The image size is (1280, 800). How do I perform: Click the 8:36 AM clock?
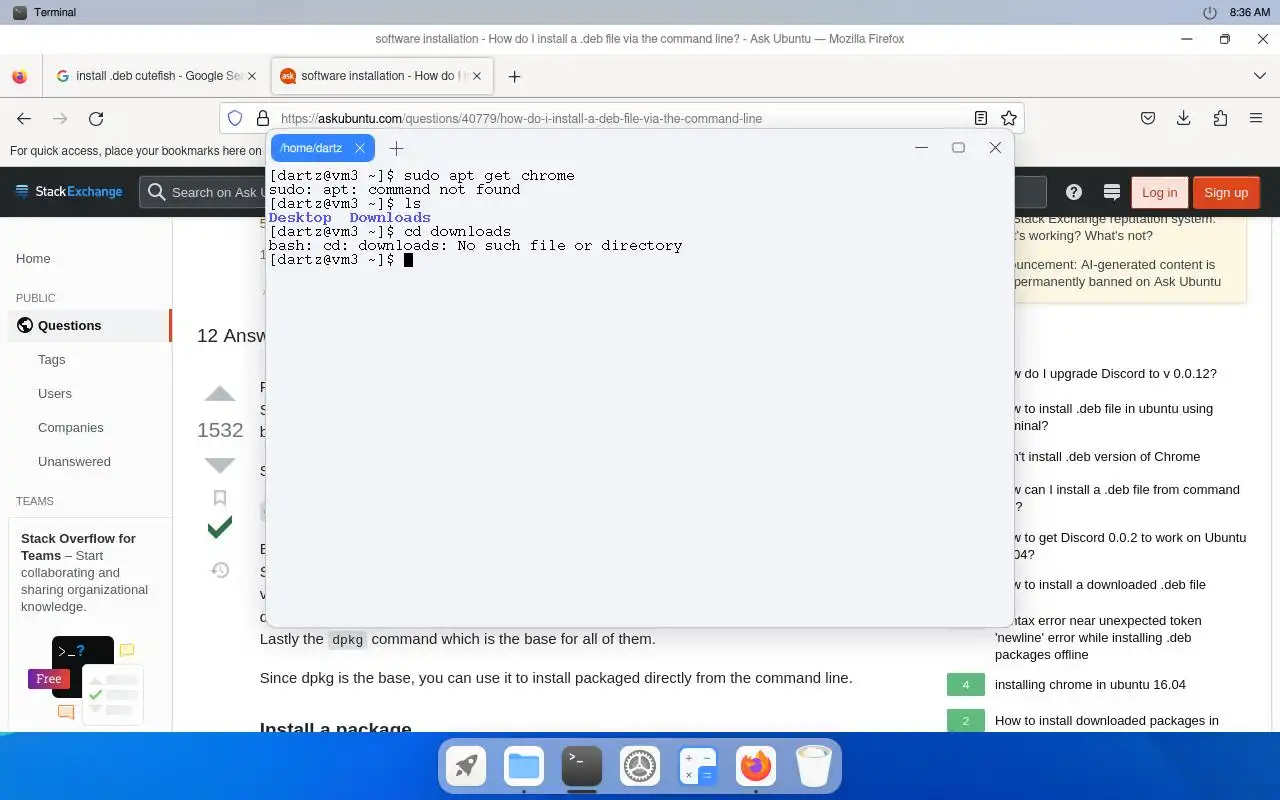click(x=1249, y=12)
